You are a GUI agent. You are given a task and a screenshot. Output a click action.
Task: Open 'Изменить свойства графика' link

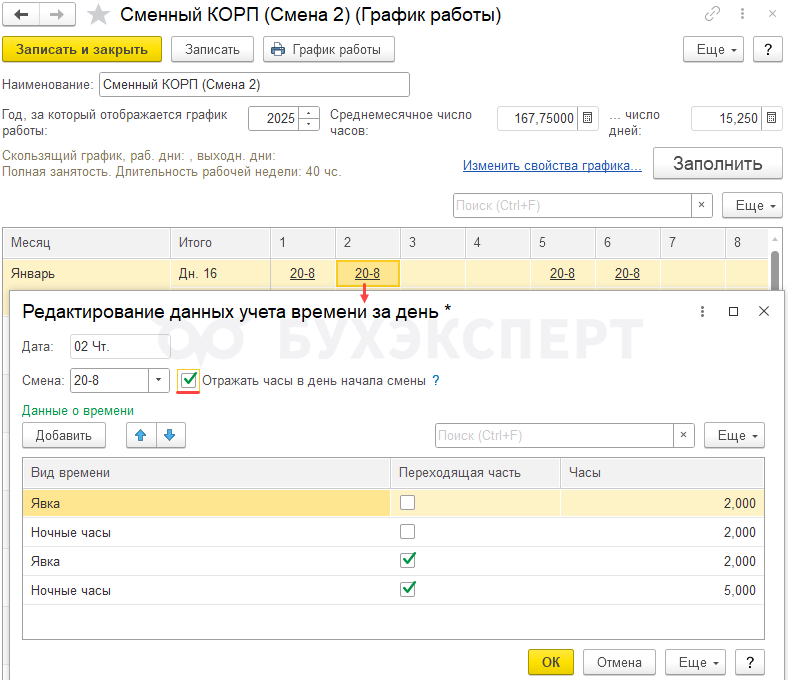(x=552, y=166)
